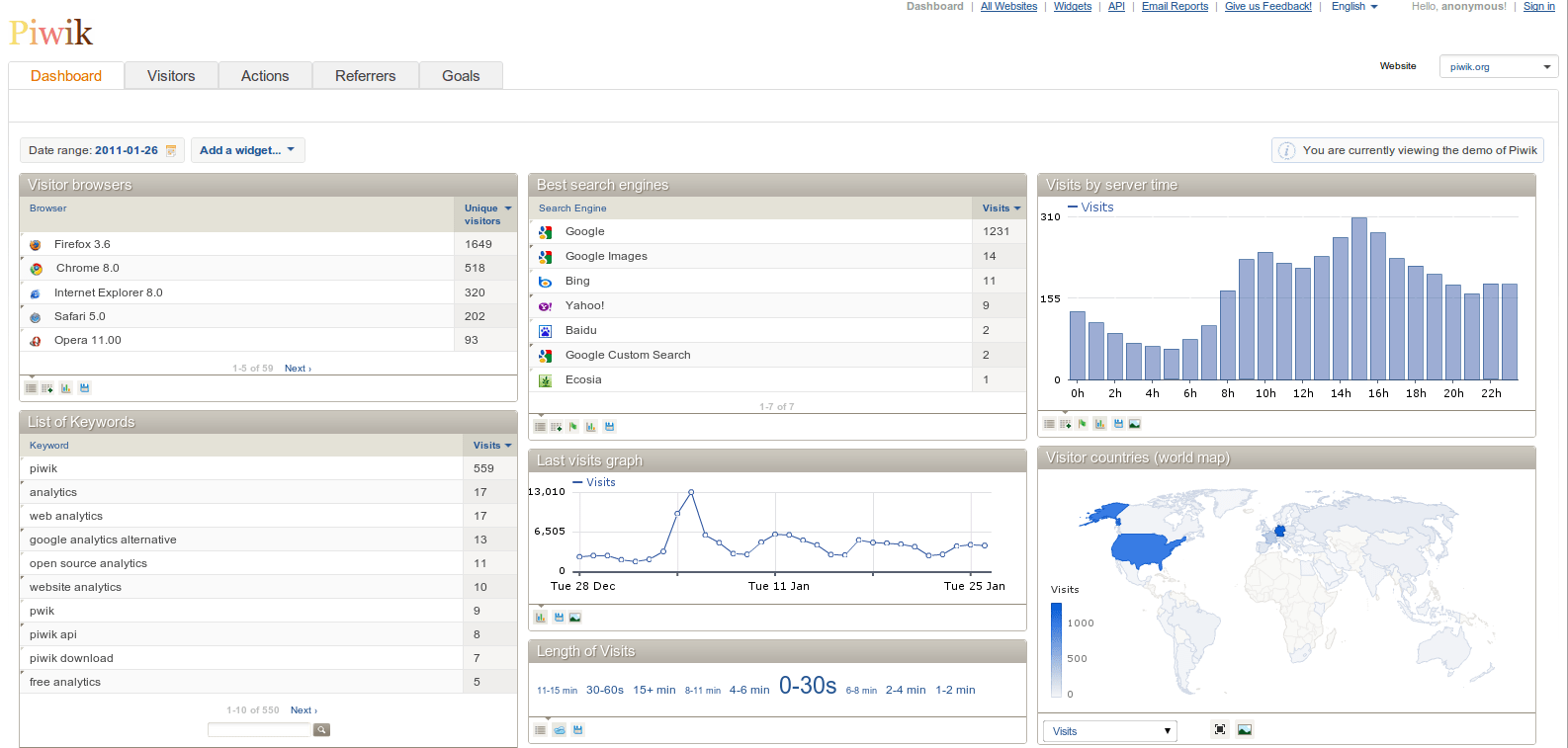The width and height of the screenshot is (1568, 748).
Task: Select the Google Images search engine row
Action: [777, 256]
